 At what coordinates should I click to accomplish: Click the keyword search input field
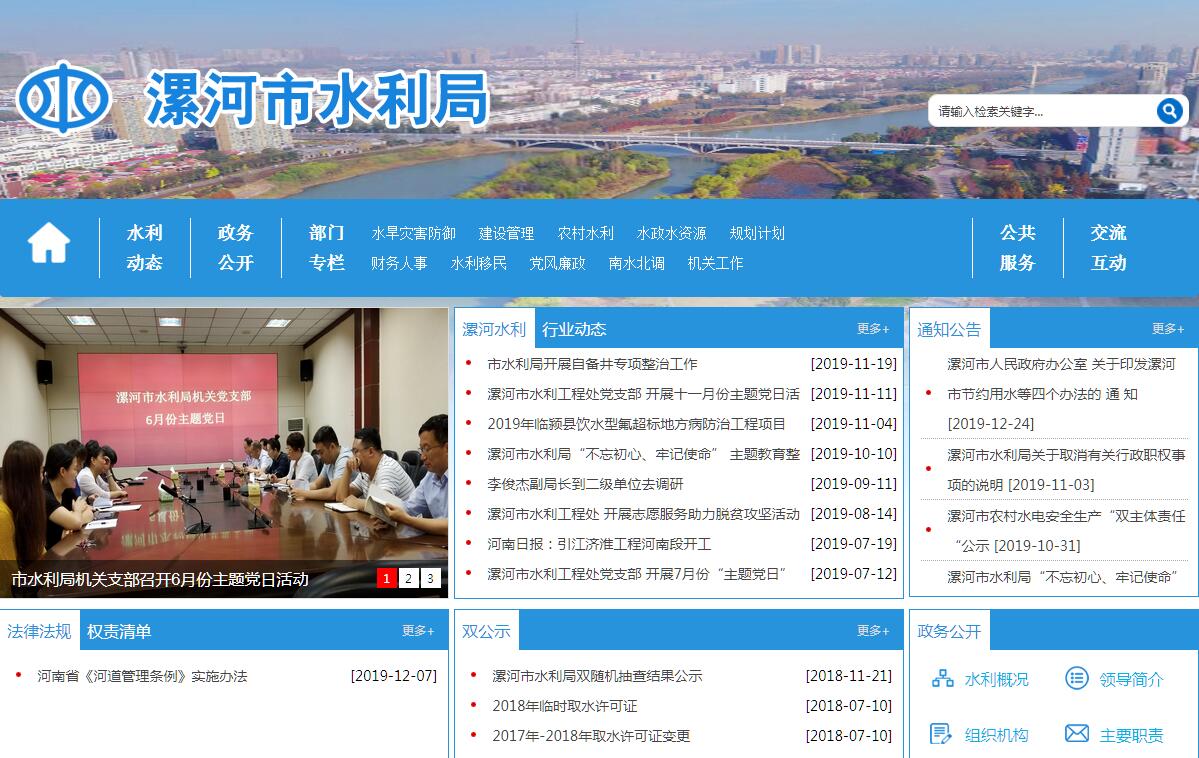click(1040, 111)
